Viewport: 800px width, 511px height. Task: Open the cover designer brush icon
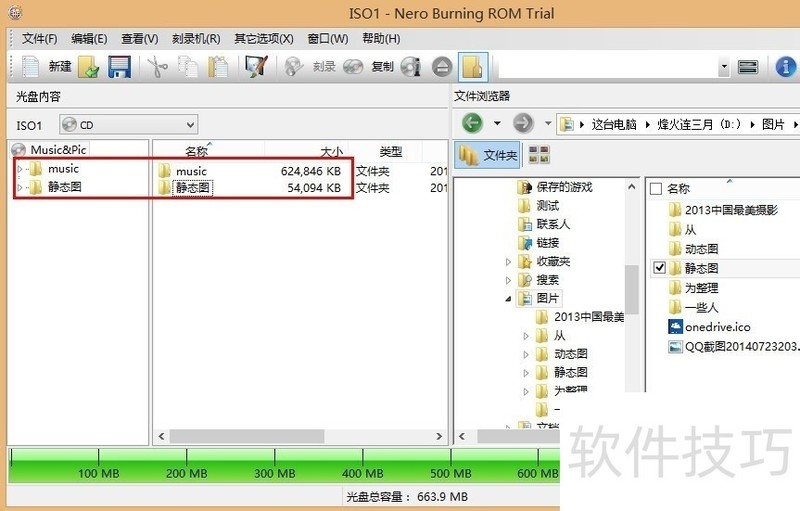click(x=256, y=67)
